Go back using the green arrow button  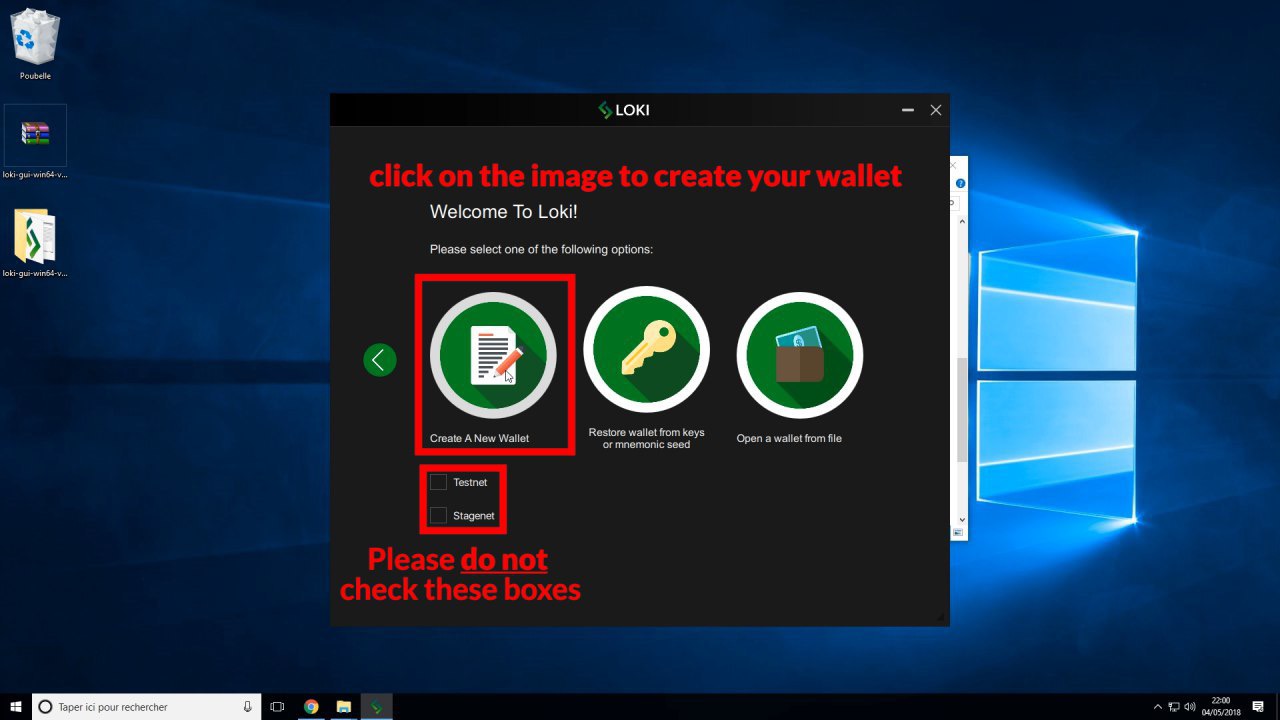point(380,360)
